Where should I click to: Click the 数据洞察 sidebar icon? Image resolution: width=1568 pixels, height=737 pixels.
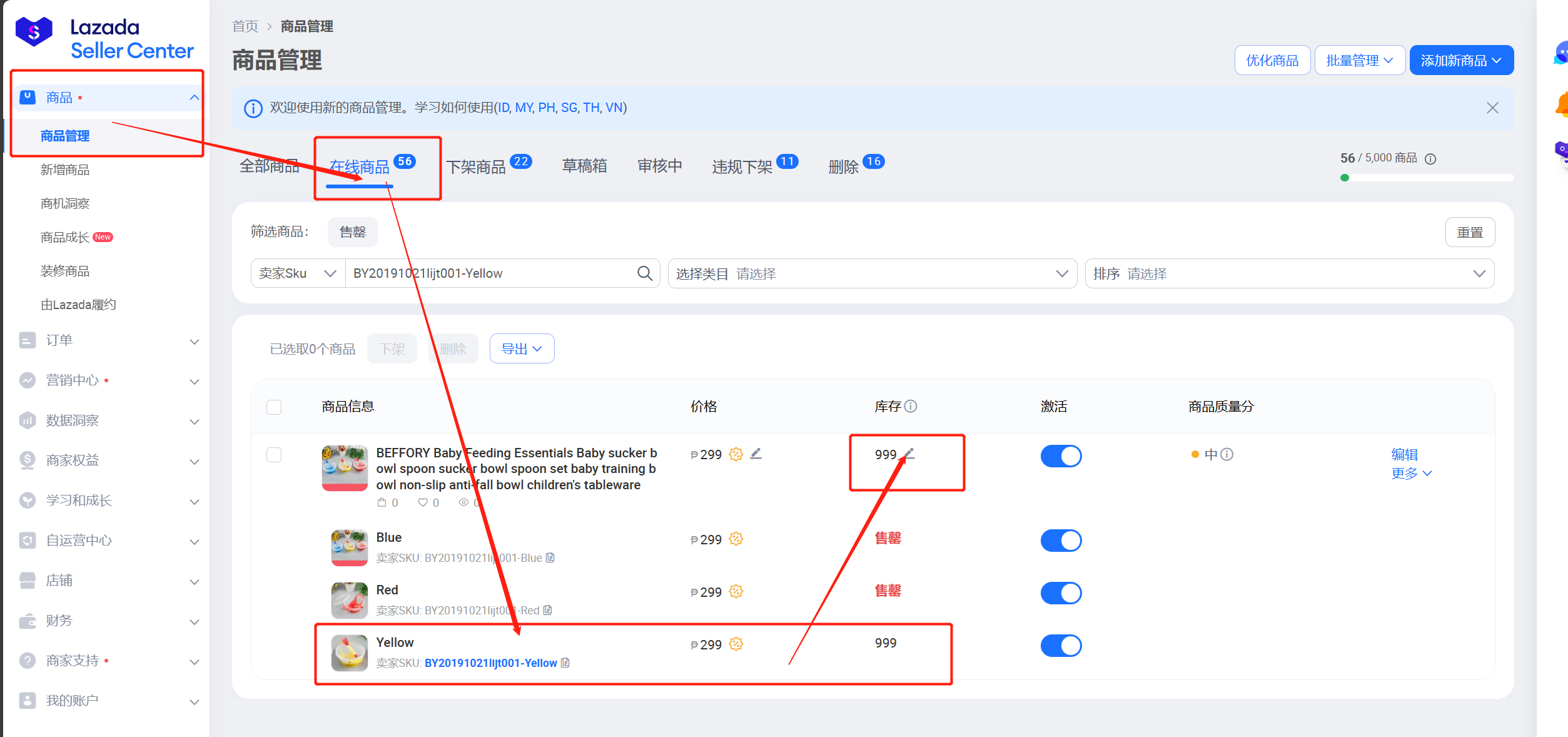(x=28, y=420)
